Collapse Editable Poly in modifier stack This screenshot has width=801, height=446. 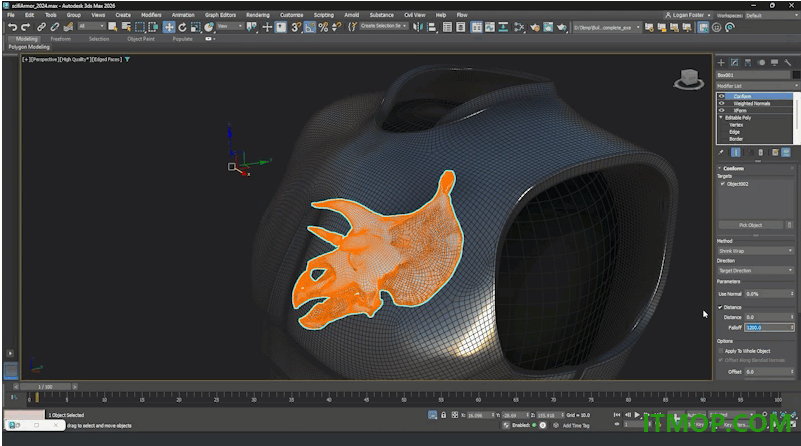[x=721, y=118]
